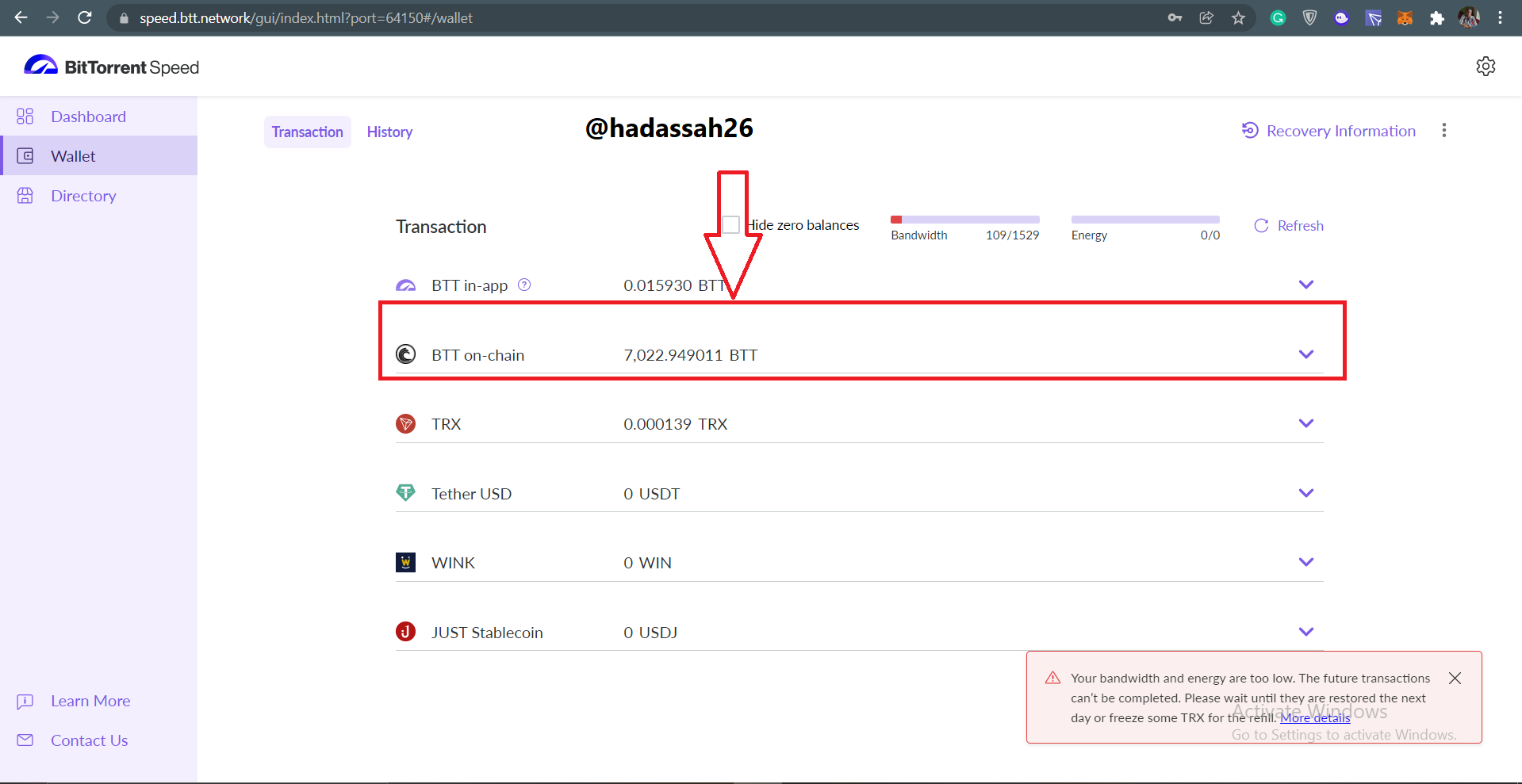Click the 0.000139 TRX balance
1522x784 pixels.
coord(676,424)
